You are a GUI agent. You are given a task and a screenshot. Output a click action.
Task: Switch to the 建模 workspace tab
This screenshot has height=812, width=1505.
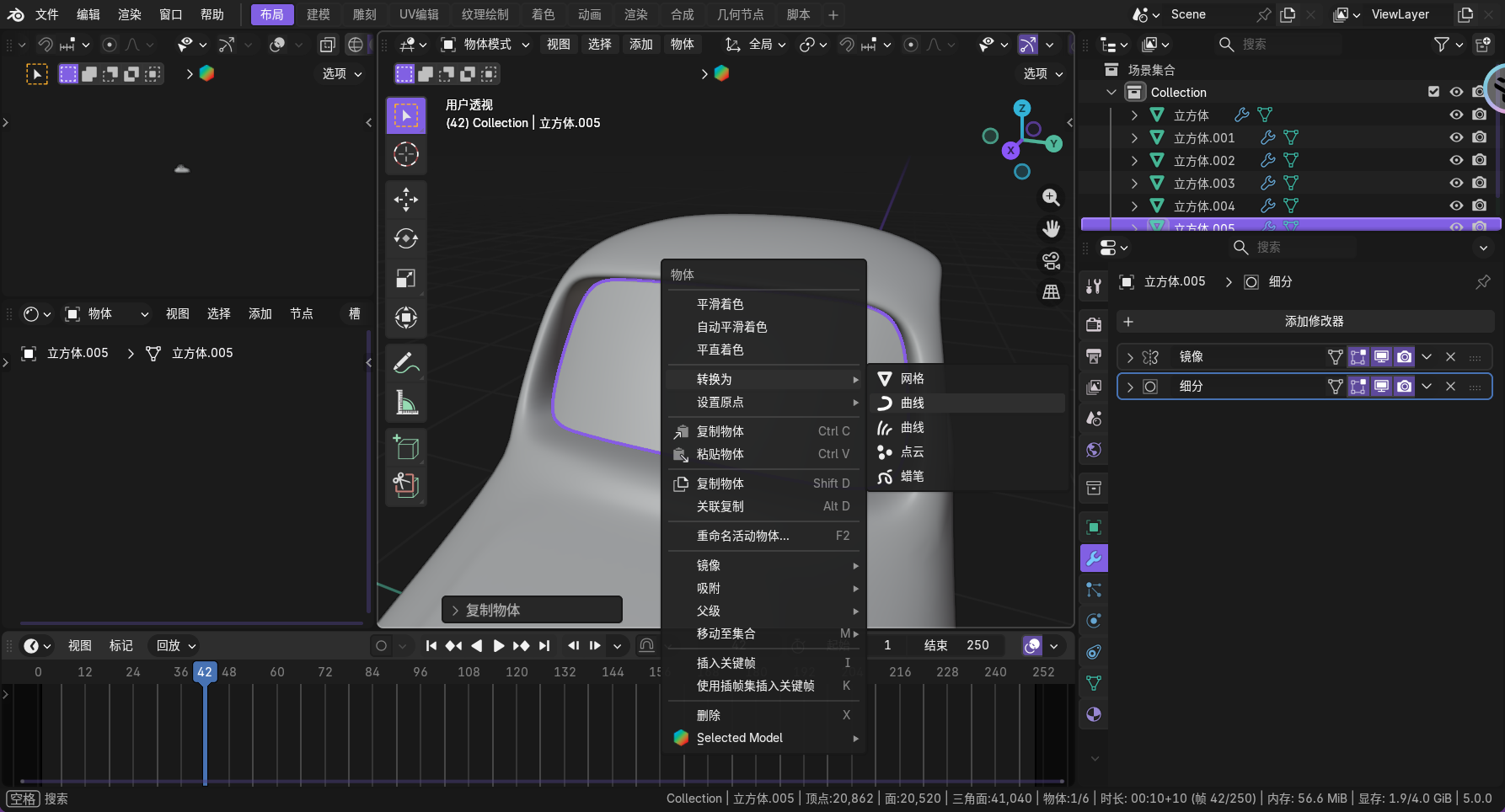[x=318, y=14]
